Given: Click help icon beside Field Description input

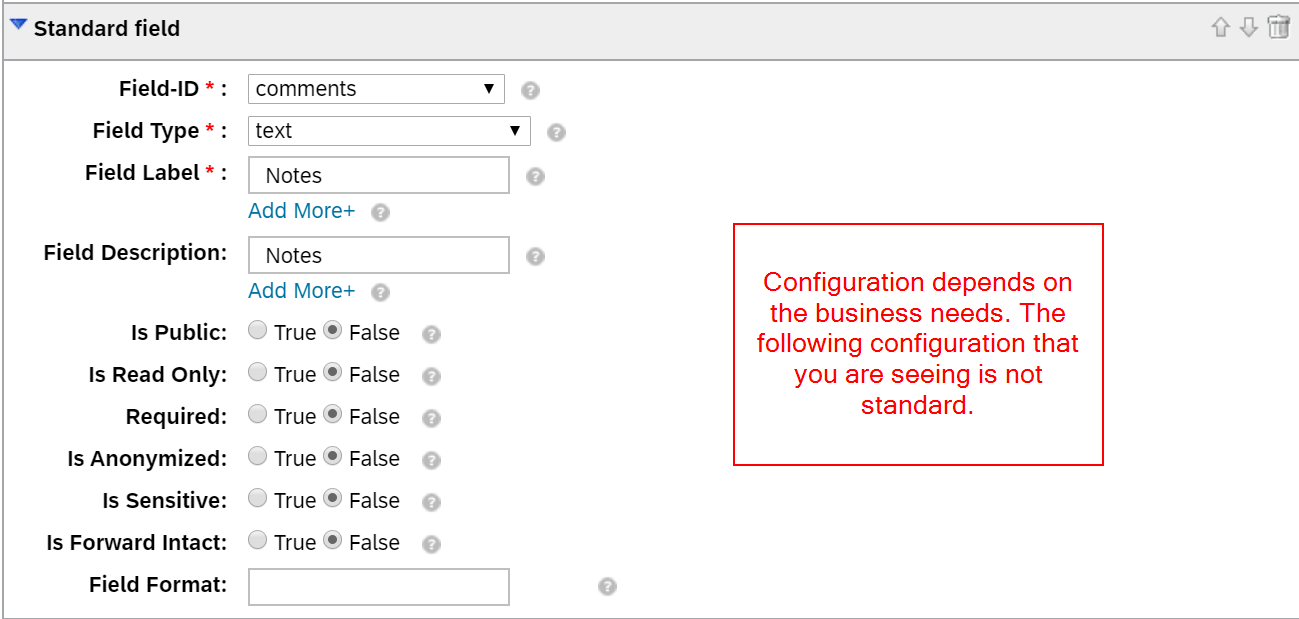Looking at the screenshot, I should pos(535,256).
